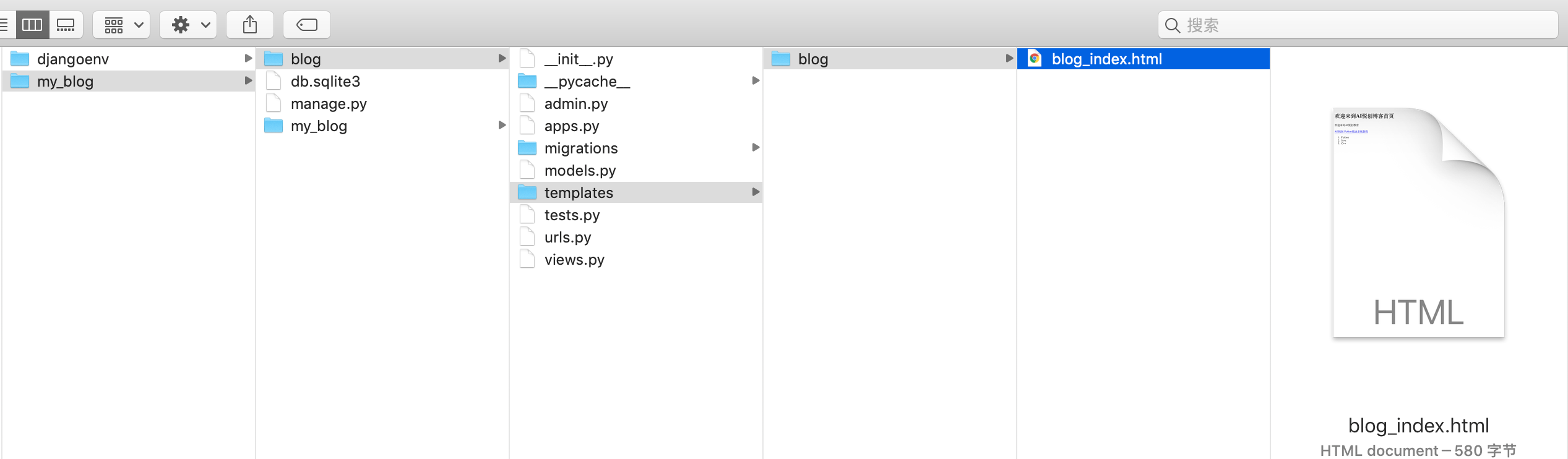1568x459 pixels.
Task: Click the search field
Action: tap(1358, 25)
